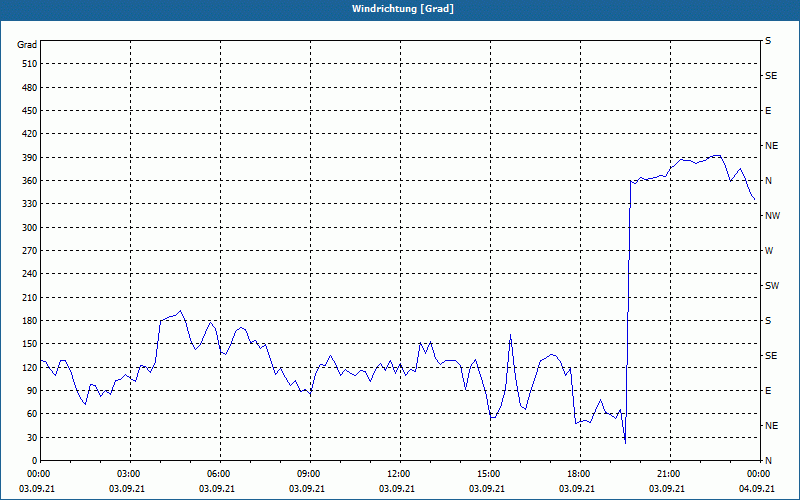Click the 'NE' label beside 30
Screen dimensions: 800x500
(771, 426)
